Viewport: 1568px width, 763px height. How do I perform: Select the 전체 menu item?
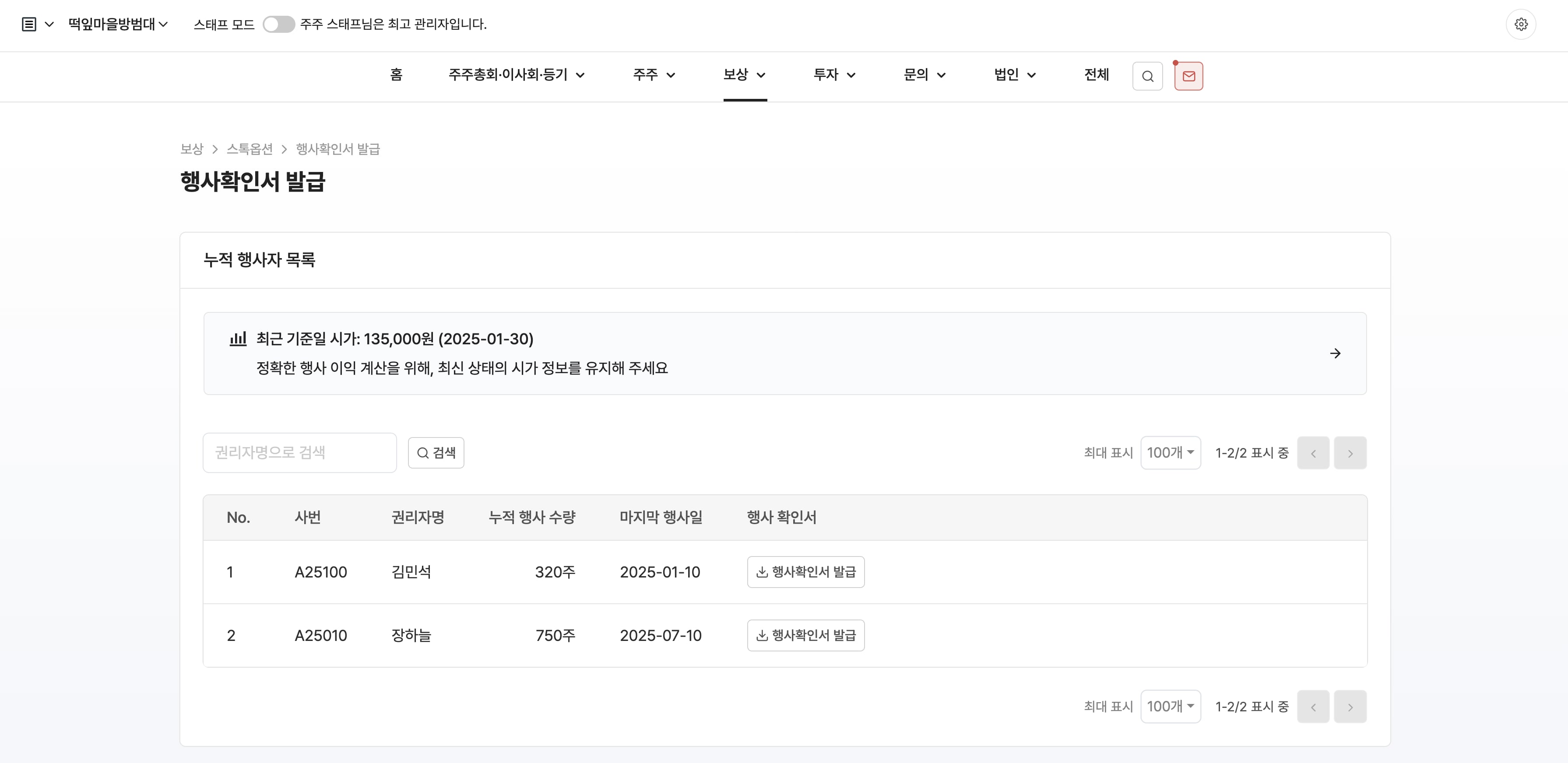pos(1096,75)
